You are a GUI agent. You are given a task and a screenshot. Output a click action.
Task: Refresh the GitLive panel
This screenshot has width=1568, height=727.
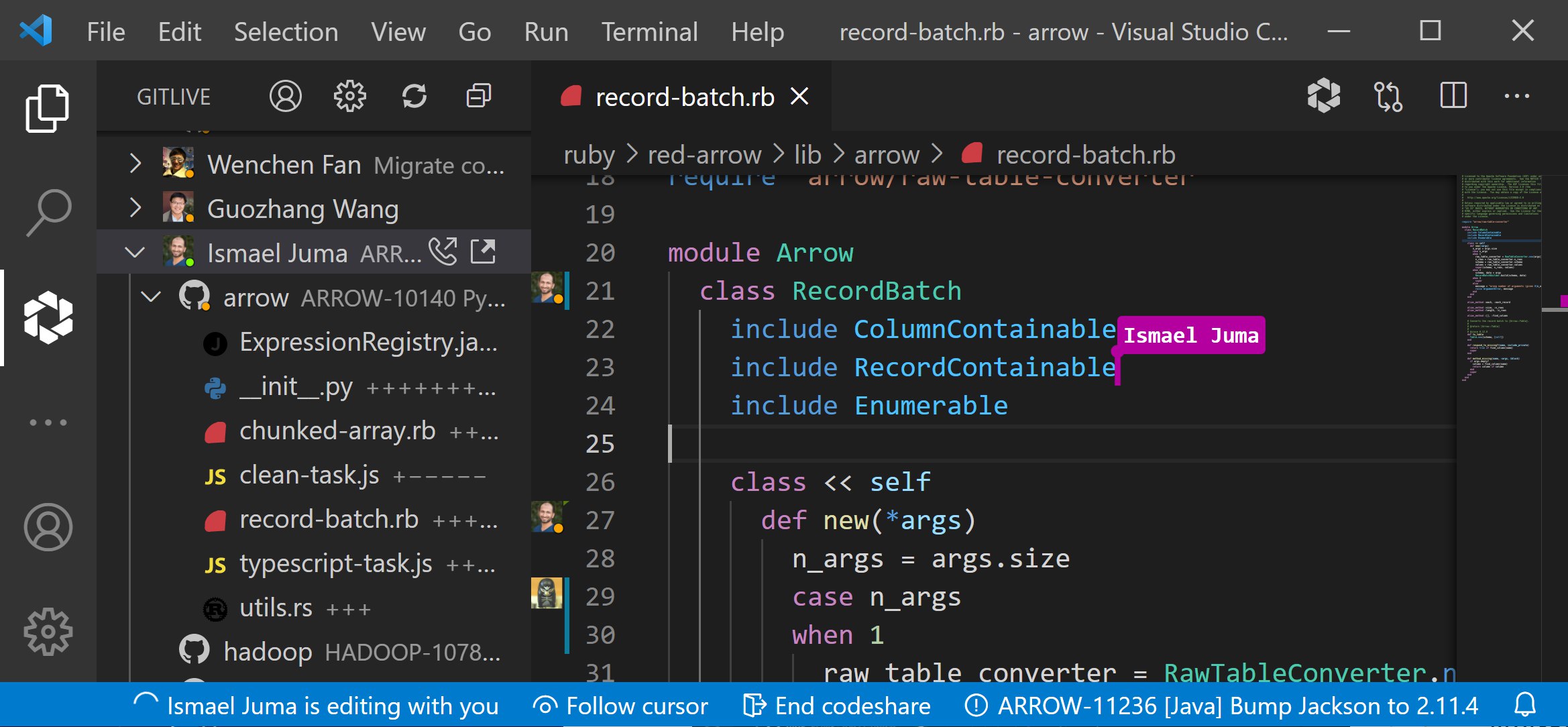[414, 96]
